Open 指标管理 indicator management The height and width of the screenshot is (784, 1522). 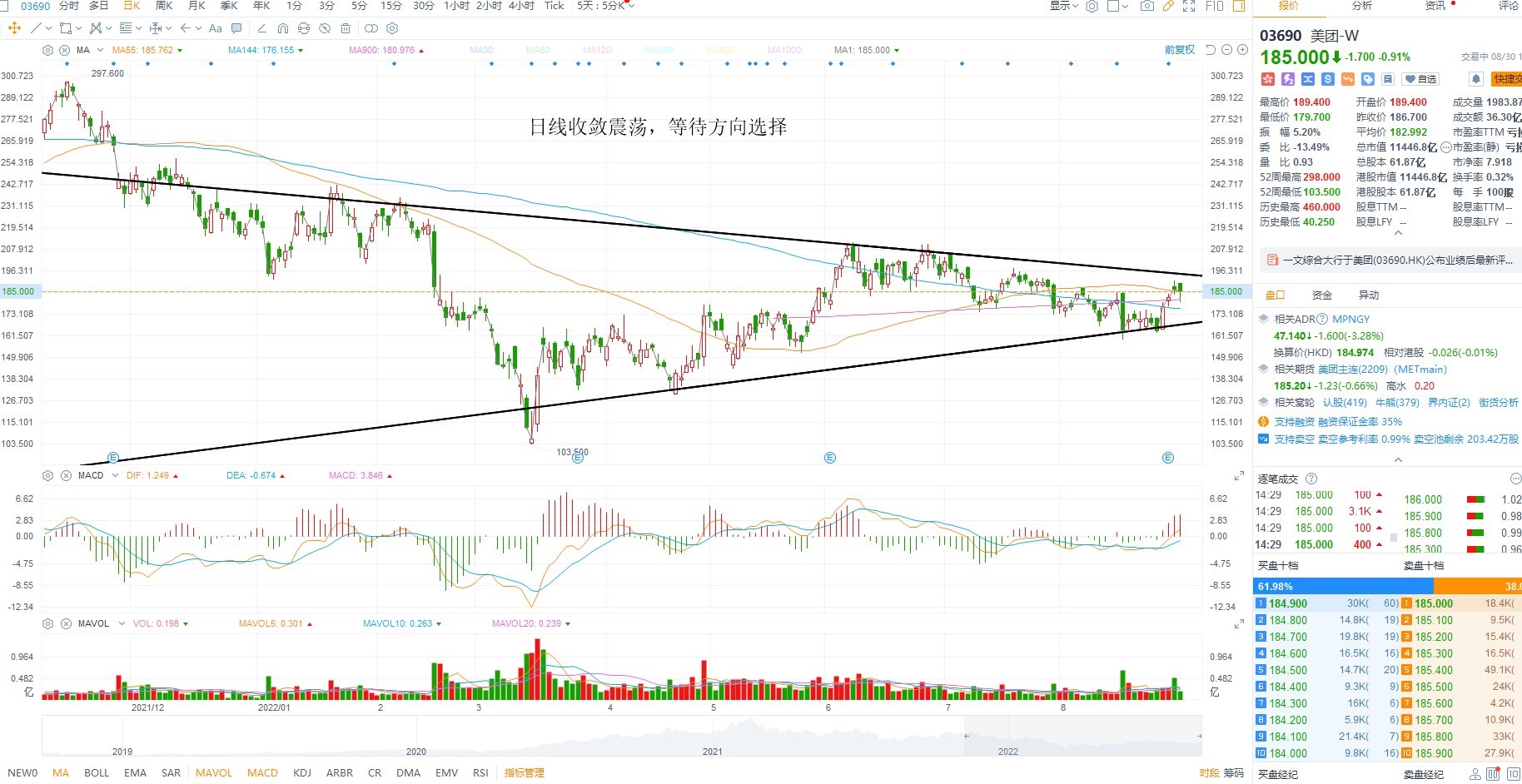pos(524,773)
